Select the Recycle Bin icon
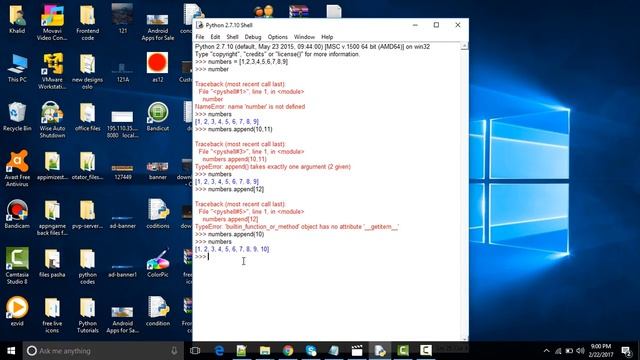 (17, 117)
